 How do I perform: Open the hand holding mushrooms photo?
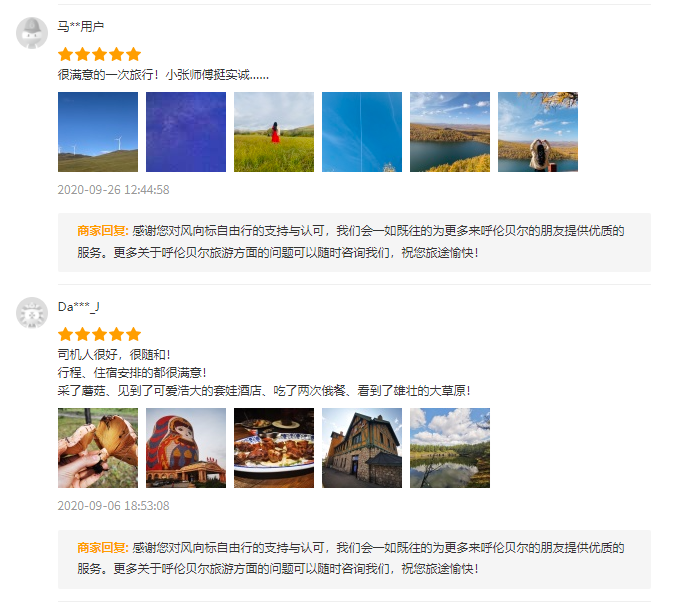coord(98,448)
